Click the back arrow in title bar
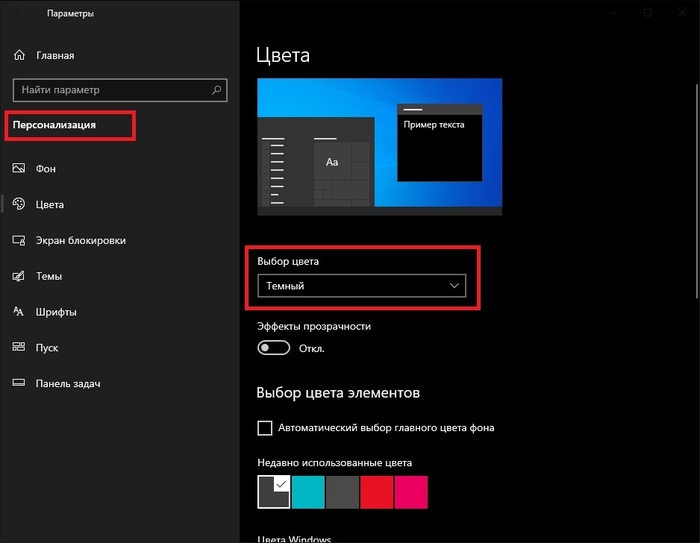700x543 pixels. point(19,13)
